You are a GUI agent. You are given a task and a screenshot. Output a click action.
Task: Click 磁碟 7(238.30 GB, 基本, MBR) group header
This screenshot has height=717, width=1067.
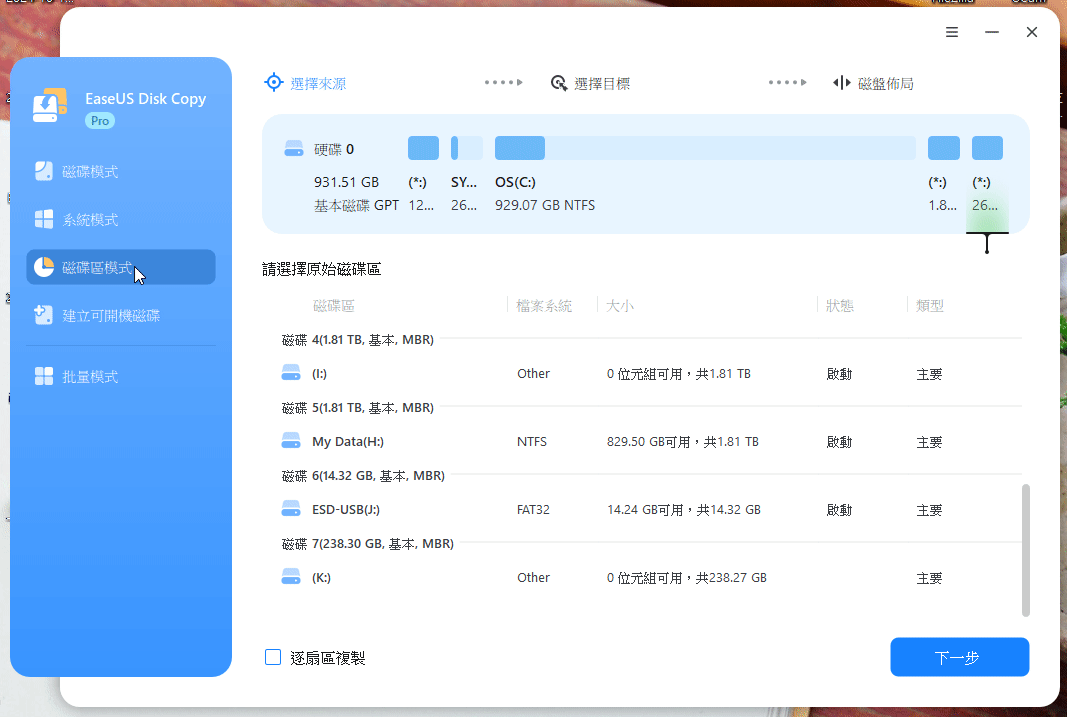click(367, 544)
